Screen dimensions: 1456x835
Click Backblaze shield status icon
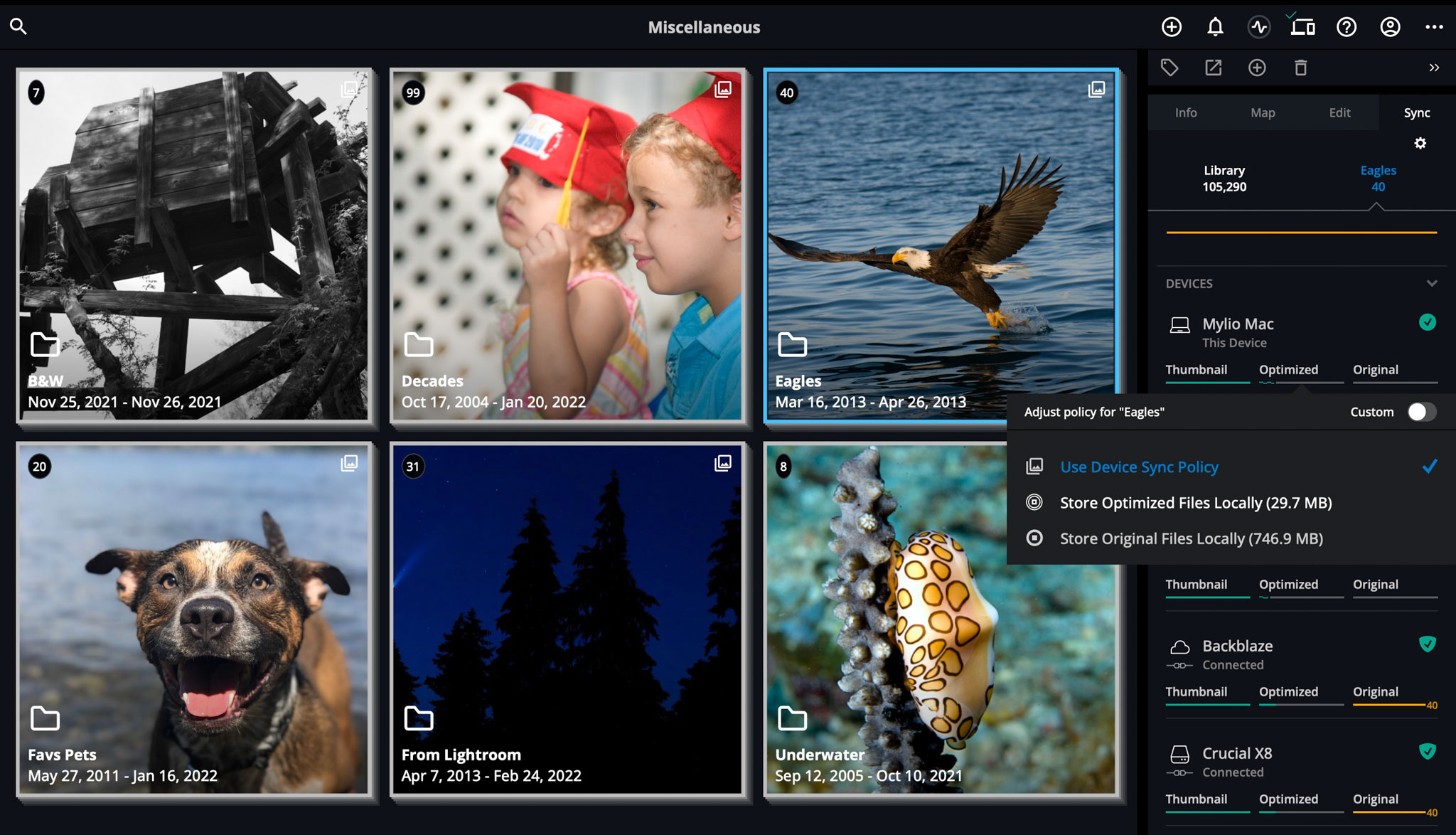tap(1427, 644)
